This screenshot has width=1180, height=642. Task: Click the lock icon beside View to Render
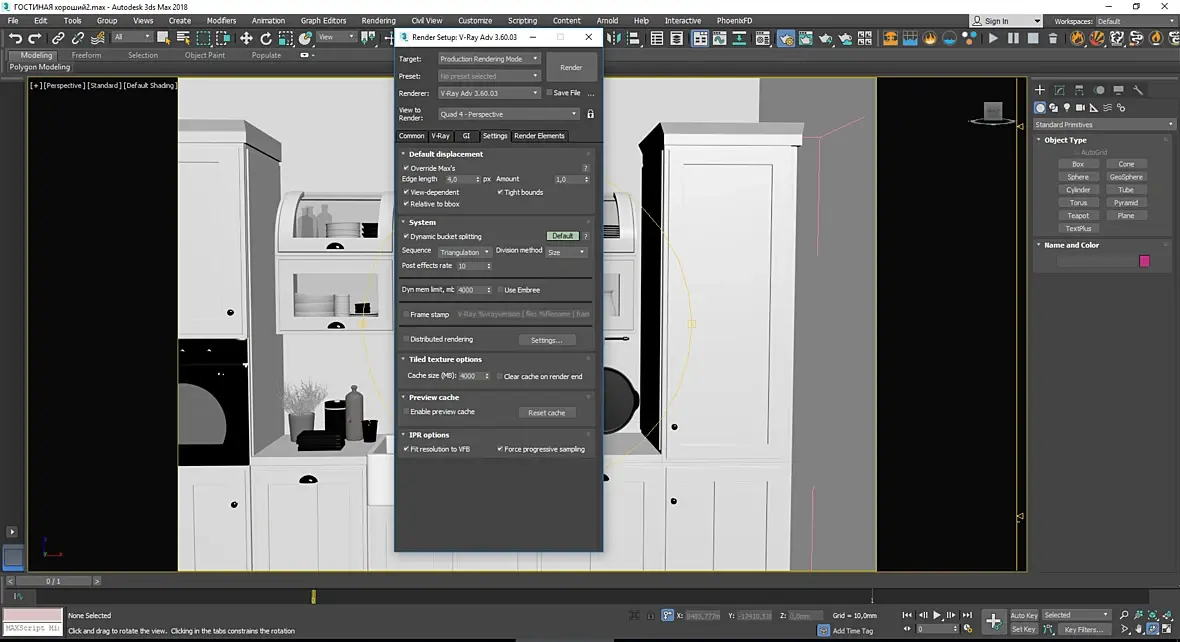pos(590,114)
